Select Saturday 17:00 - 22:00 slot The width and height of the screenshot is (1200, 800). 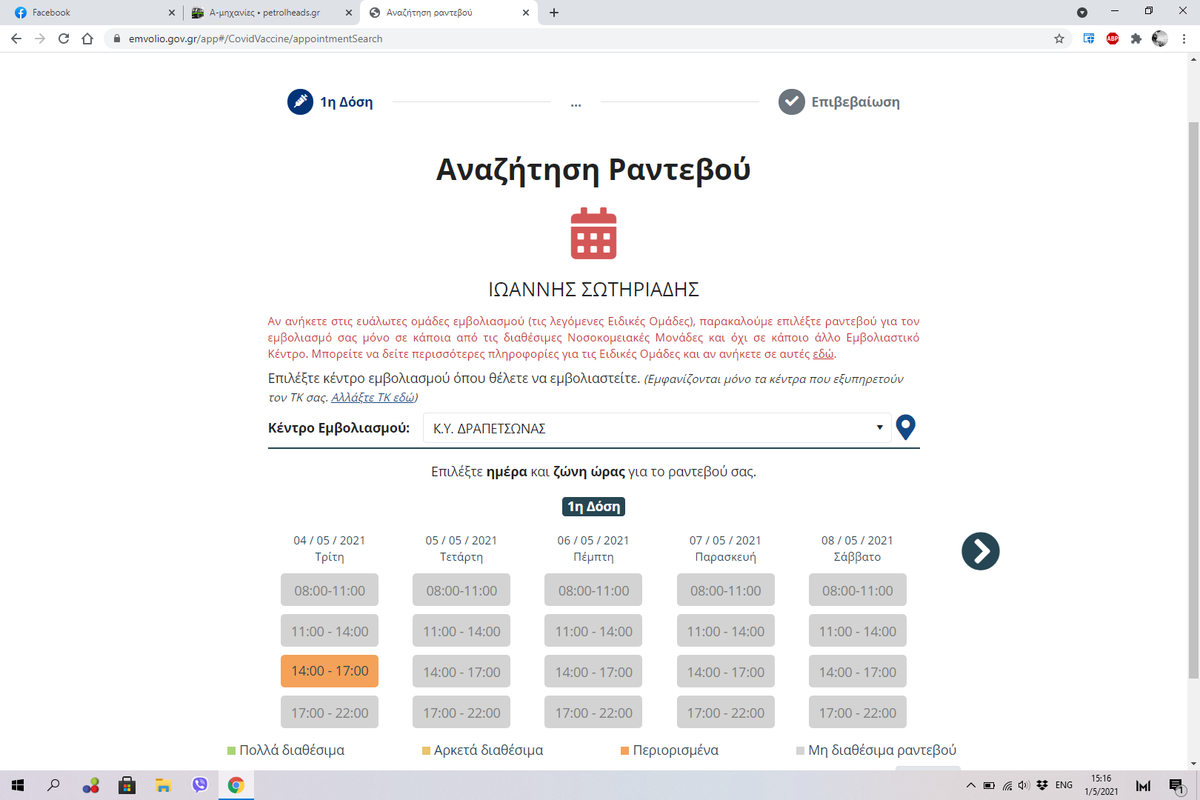tap(858, 712)
